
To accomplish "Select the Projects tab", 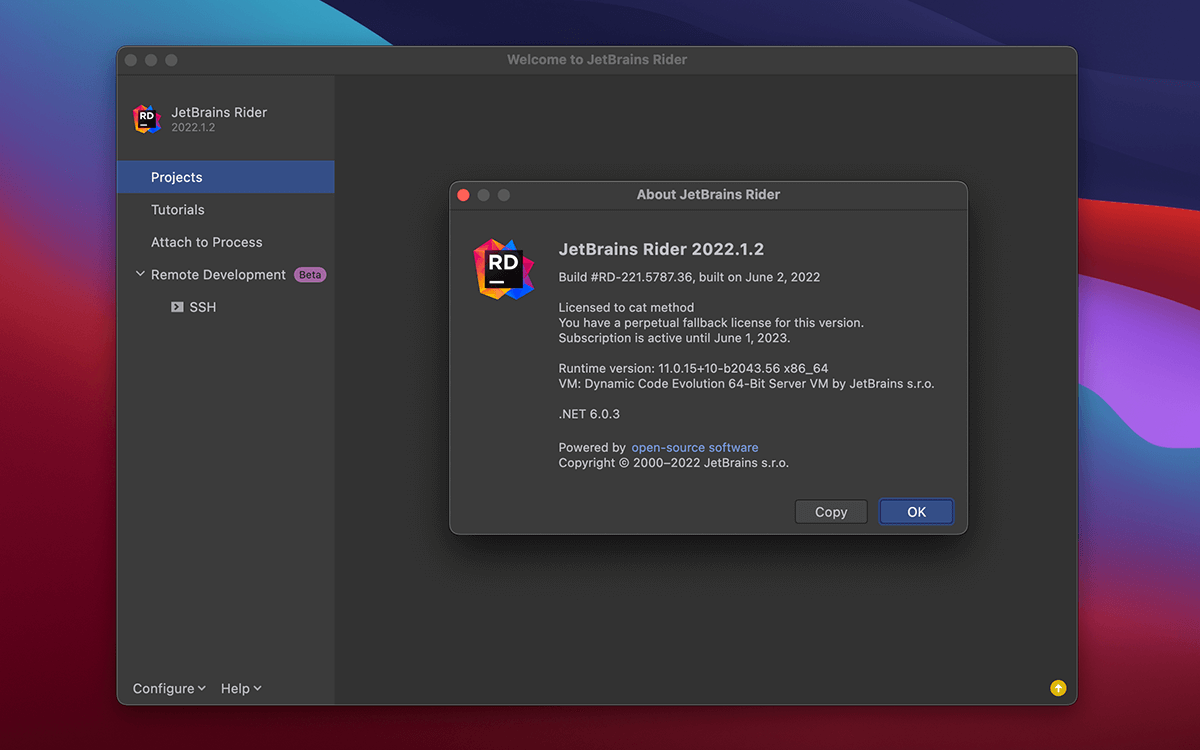I will [x=226, y=177].
